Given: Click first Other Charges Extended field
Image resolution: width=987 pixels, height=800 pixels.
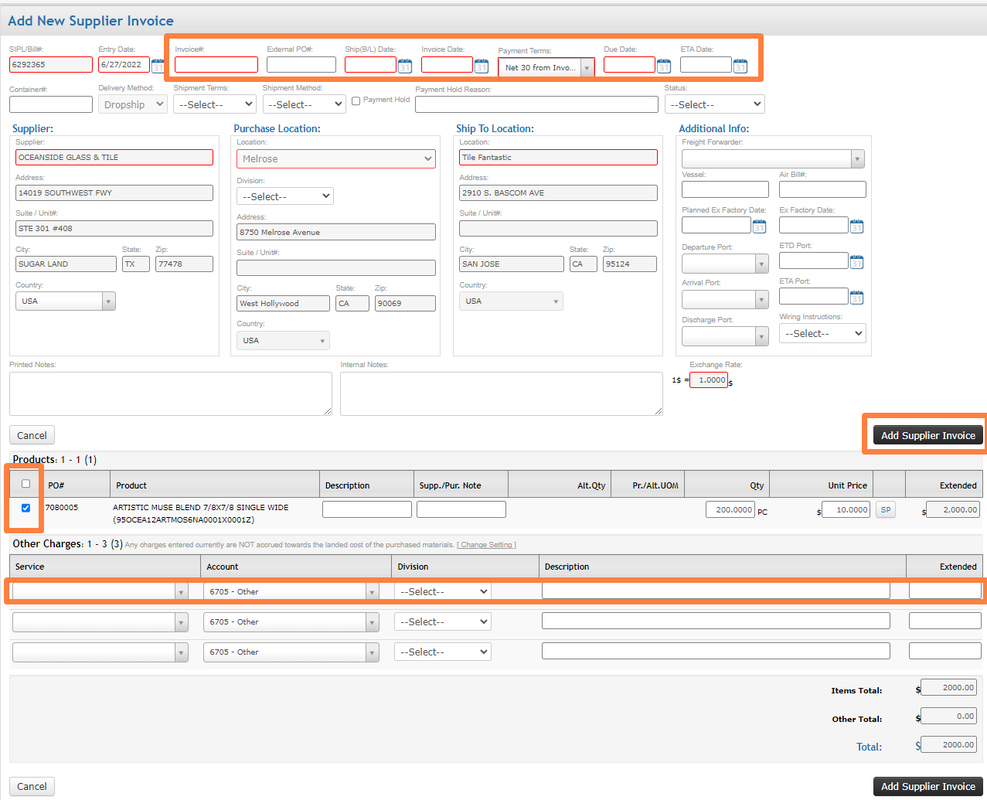Looking at the screenshot, I should (945, 591).
